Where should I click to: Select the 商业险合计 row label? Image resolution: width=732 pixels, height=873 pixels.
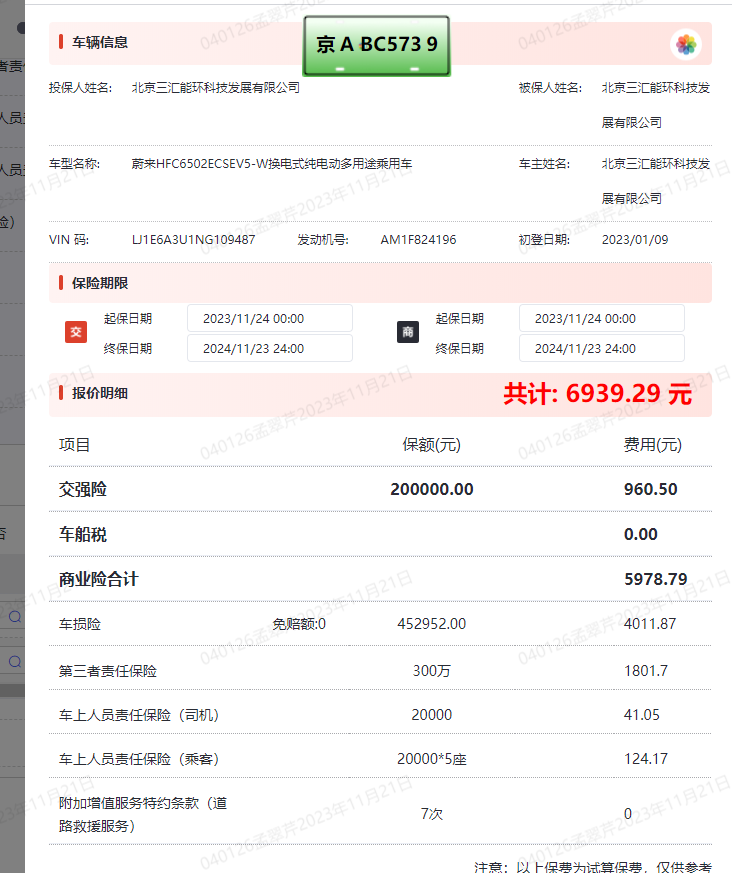(x=98, y=579)
